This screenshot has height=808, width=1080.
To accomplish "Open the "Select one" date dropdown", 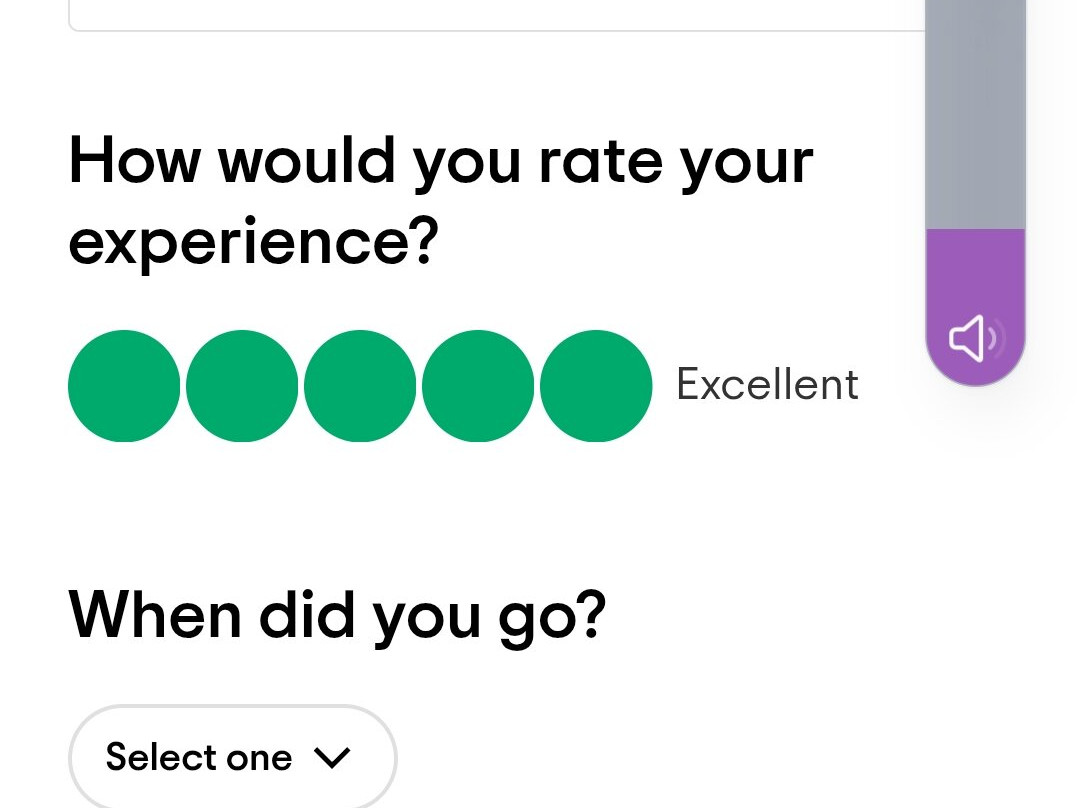I will pyautogui.click(x=233, y=757).
